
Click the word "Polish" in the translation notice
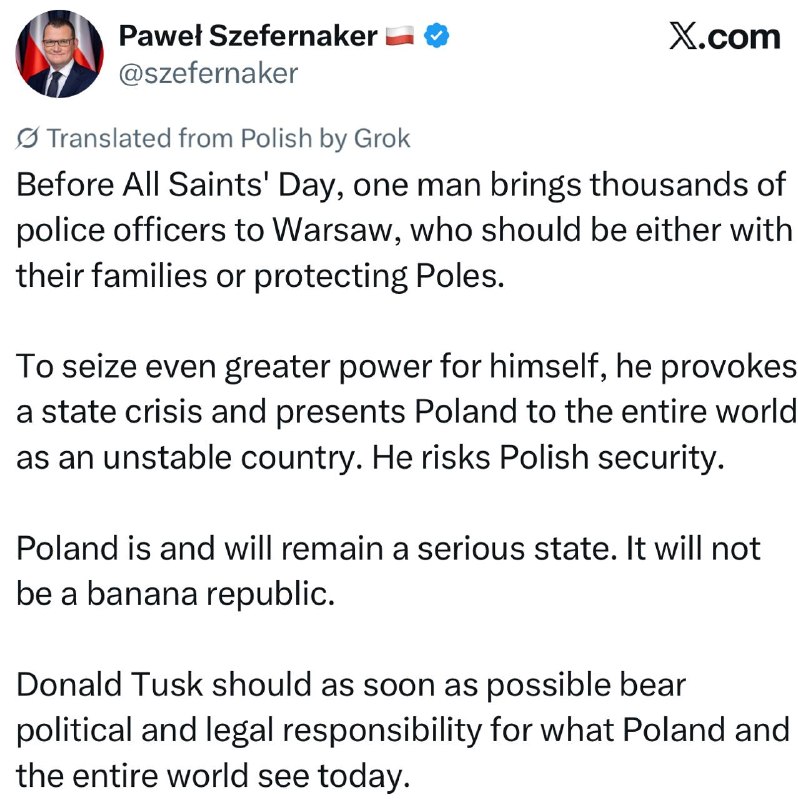(276, 138)
